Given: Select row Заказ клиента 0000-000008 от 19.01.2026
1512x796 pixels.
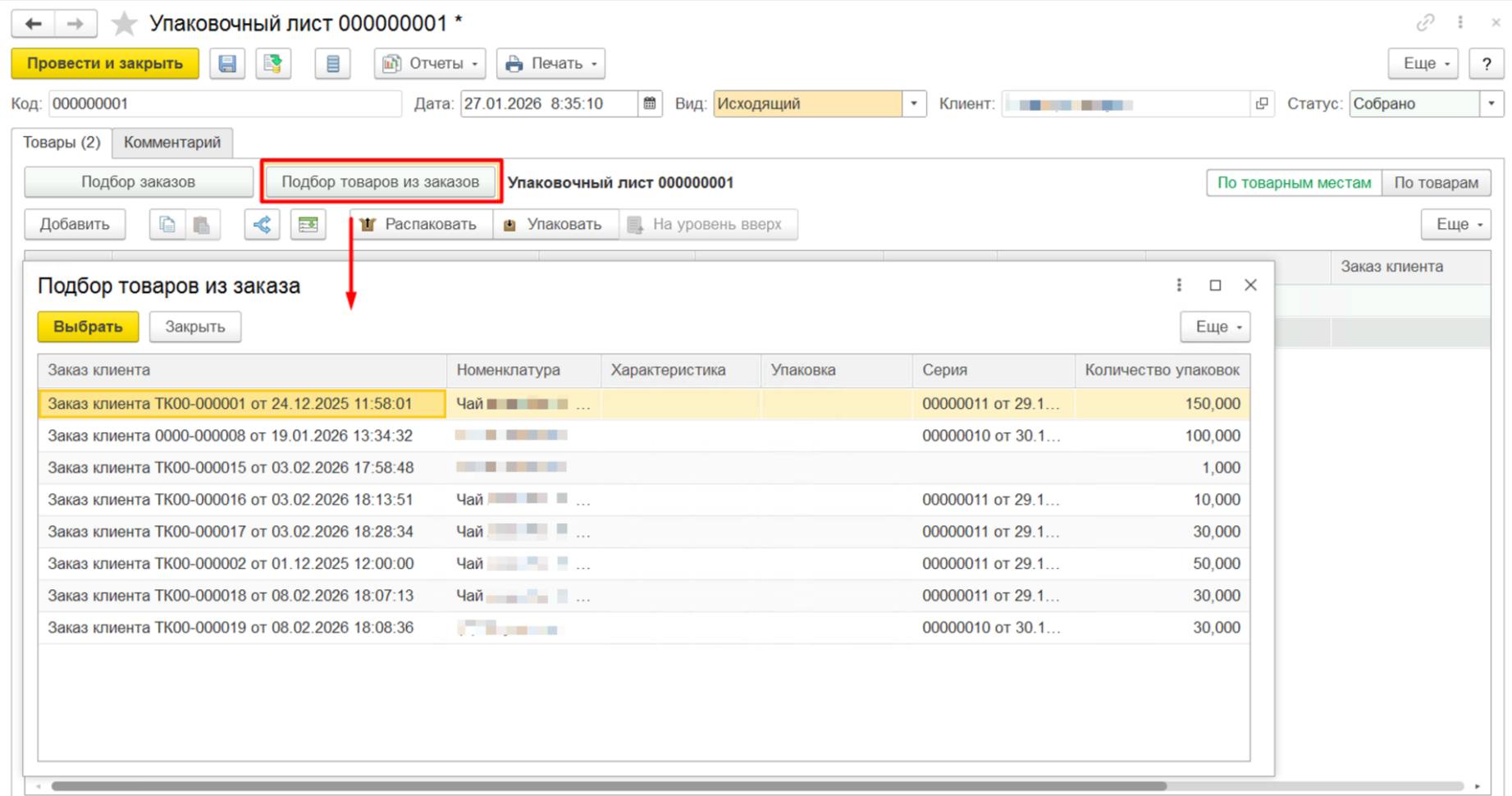Looking at the screenshot, I should (644, 436).
